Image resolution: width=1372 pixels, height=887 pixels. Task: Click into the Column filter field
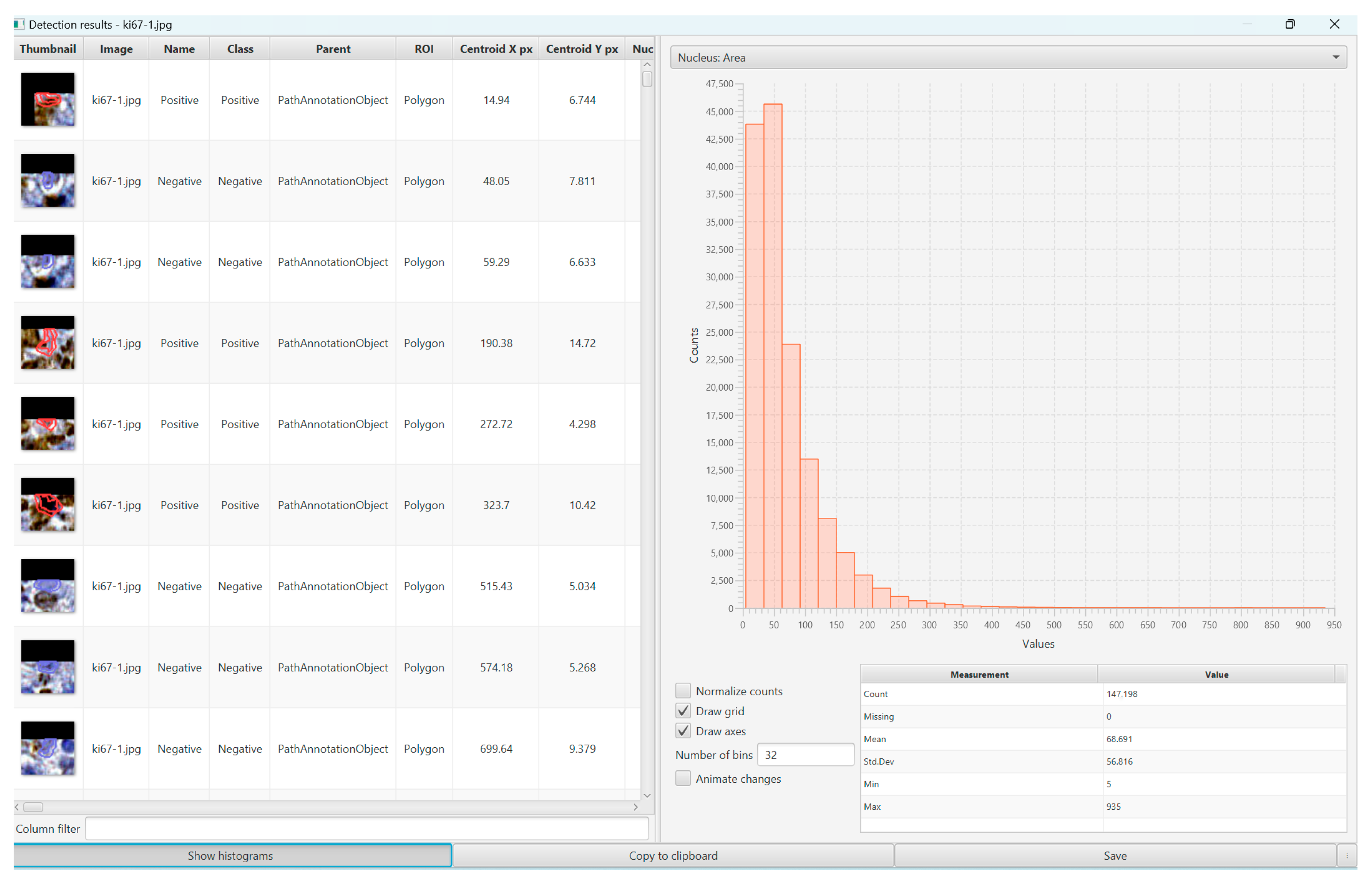point(366,829)
